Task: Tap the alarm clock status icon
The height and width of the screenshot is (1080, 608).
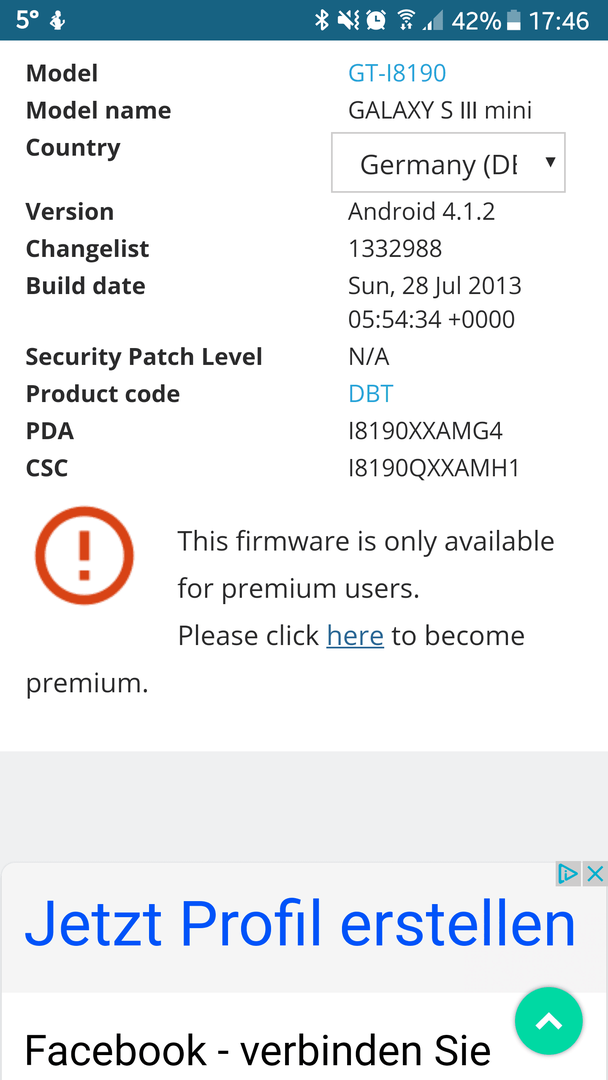Action: coord(376,21)
